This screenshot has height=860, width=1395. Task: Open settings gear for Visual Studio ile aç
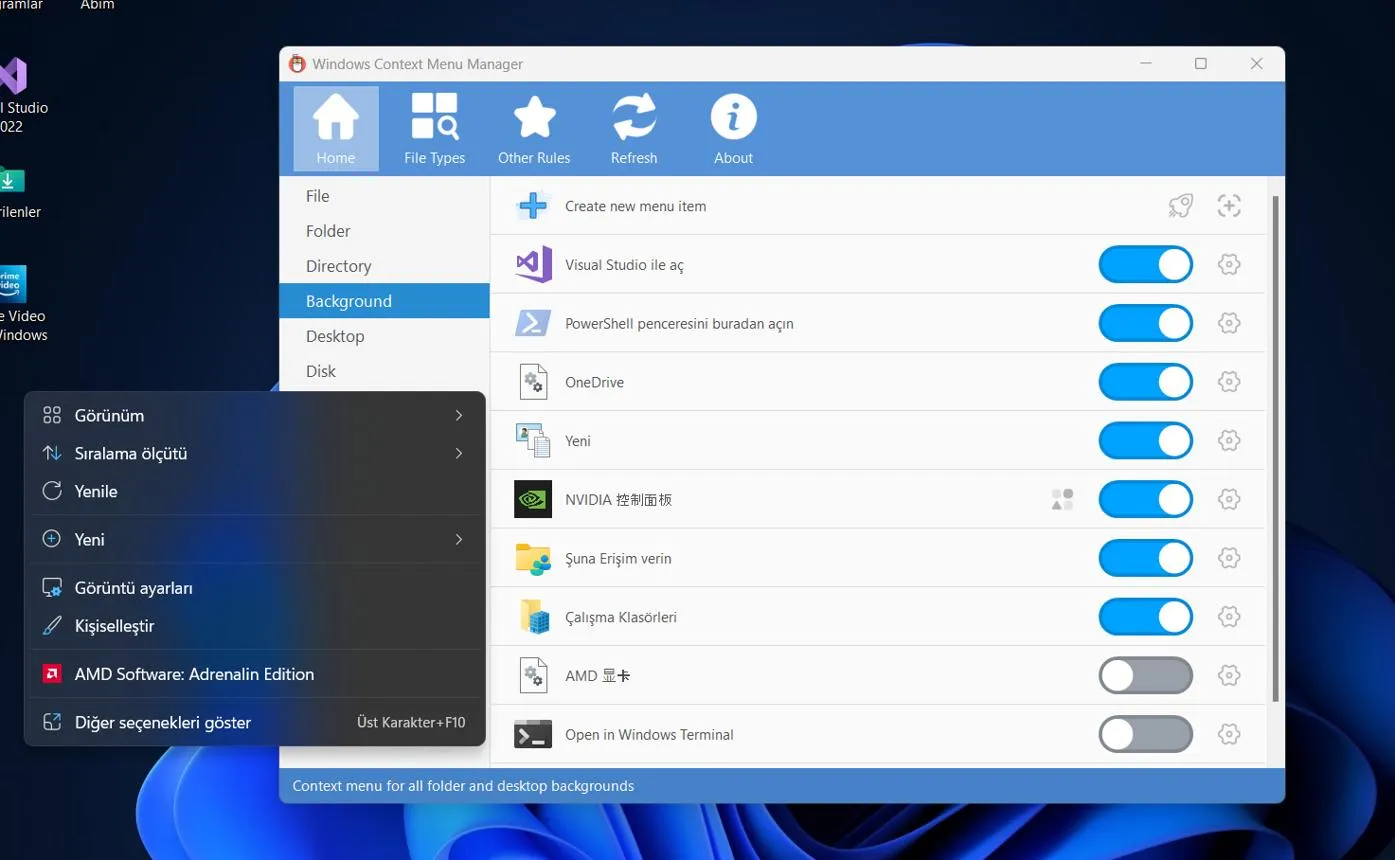[1229, 265]
